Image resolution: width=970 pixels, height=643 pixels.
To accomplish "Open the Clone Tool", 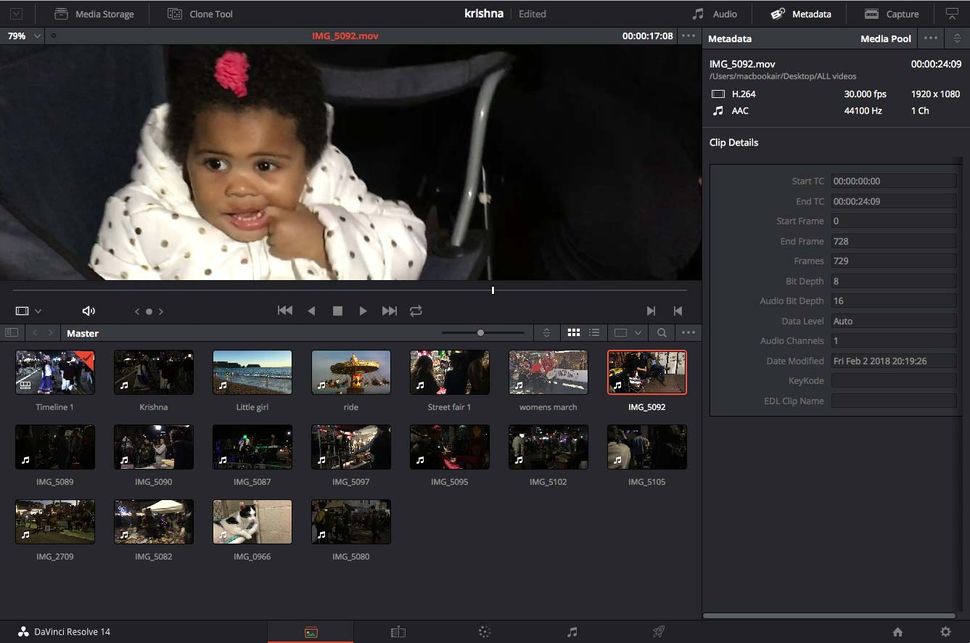I will pyautogui.click(x=200, y=14).
